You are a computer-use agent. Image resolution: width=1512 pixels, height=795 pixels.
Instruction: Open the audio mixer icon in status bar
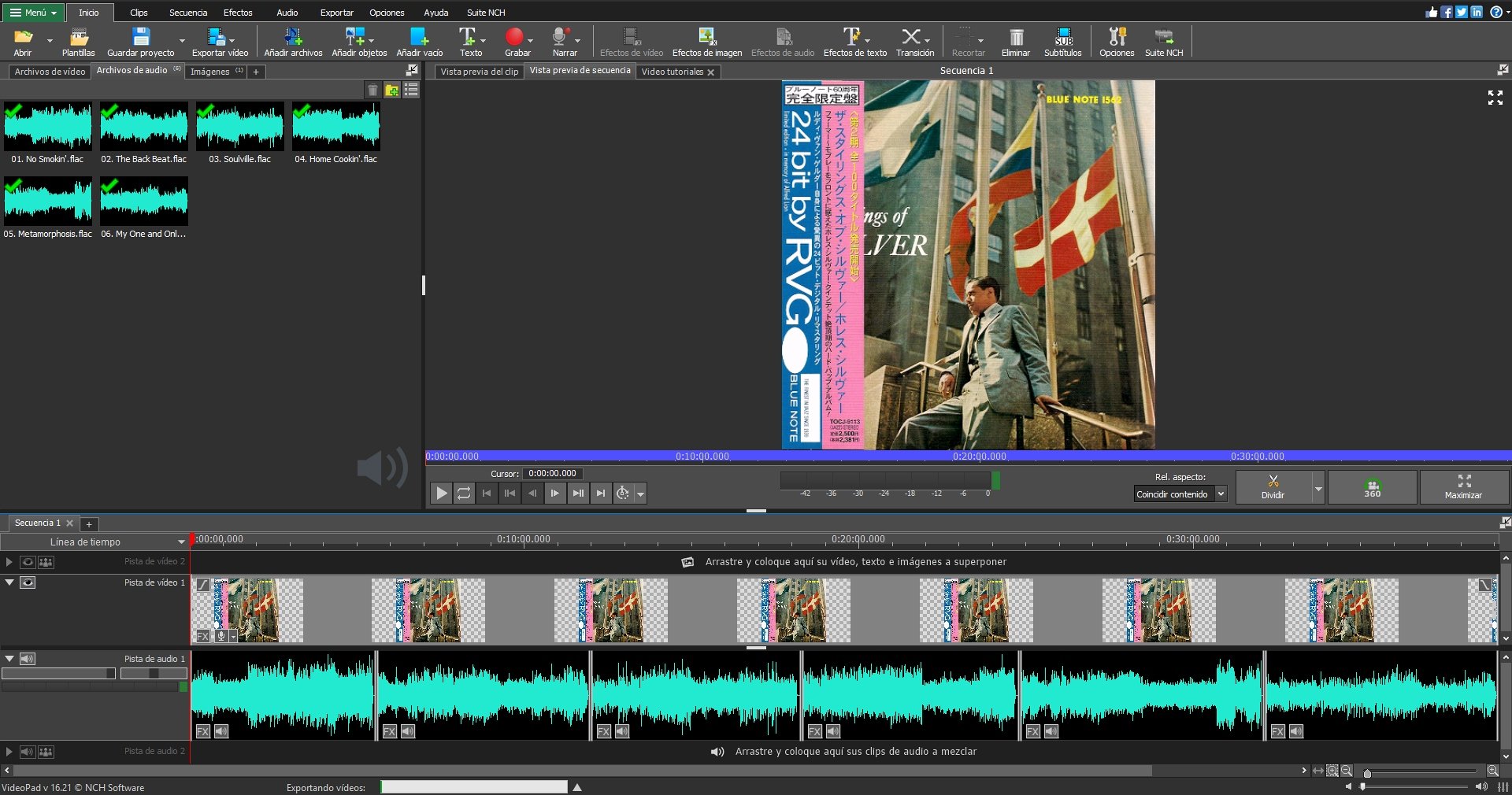(x=1503, y=786)
